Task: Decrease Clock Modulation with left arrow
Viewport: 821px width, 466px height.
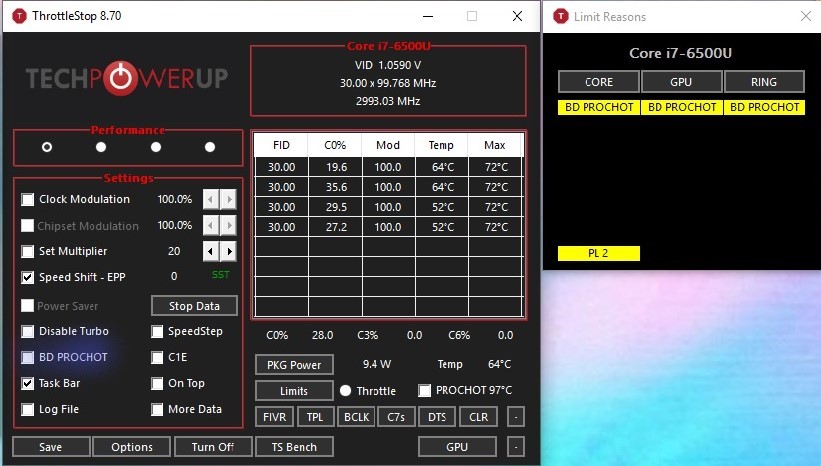Action: [x=210, y=199]
